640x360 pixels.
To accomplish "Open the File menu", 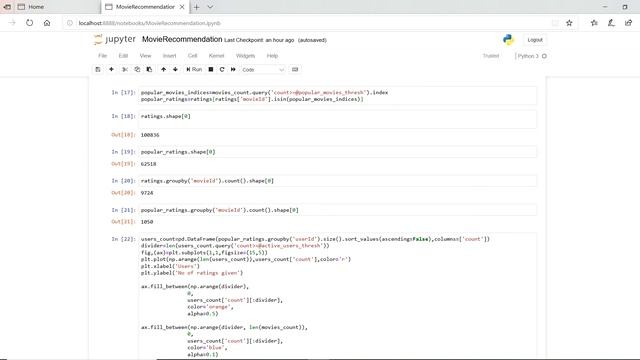I will coord(102,56).
